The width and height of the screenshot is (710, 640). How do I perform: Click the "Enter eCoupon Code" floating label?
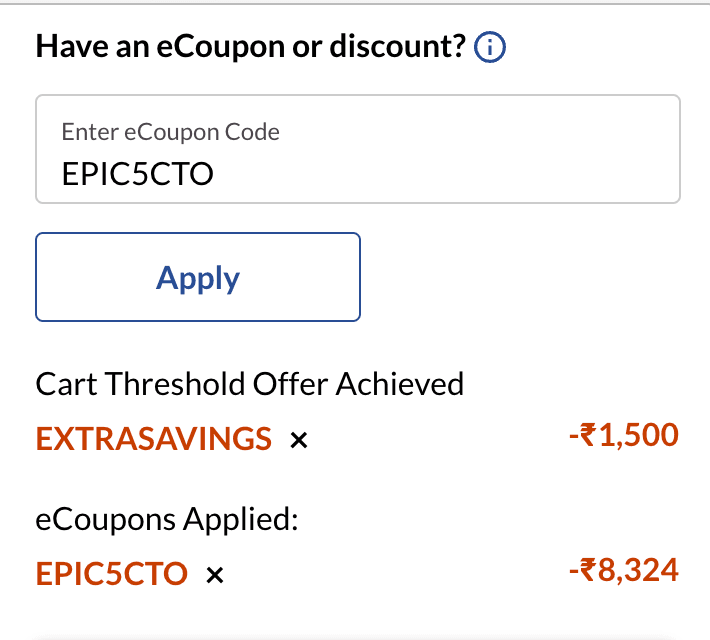click(x=170, y=131)
